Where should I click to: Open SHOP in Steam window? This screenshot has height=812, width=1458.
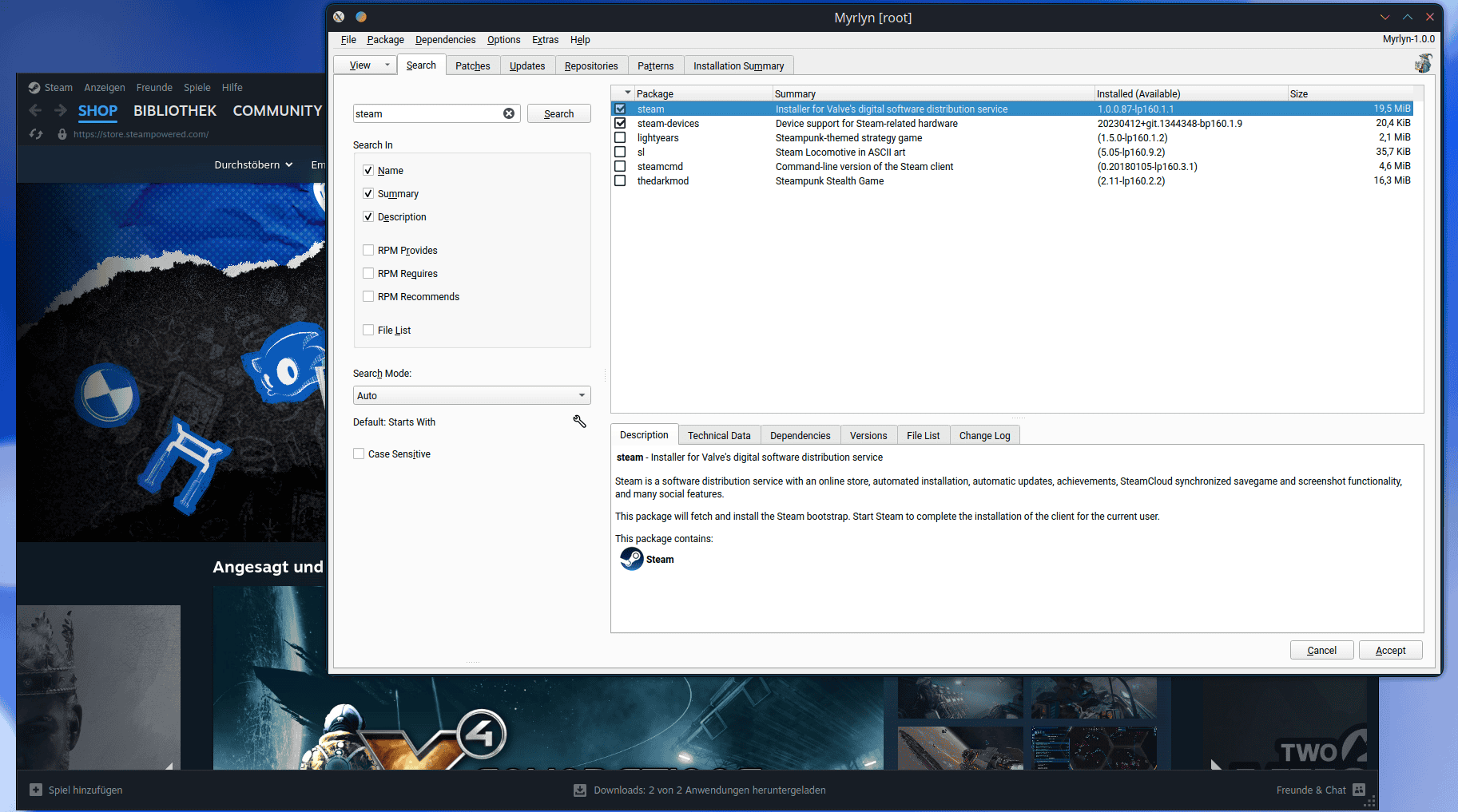(97, 111)
